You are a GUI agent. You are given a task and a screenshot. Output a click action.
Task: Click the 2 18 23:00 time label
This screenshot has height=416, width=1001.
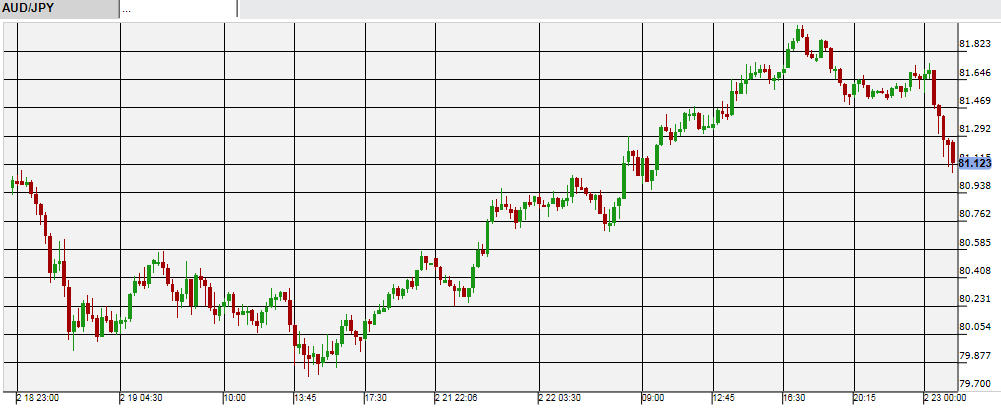click(x=38, y=398)
